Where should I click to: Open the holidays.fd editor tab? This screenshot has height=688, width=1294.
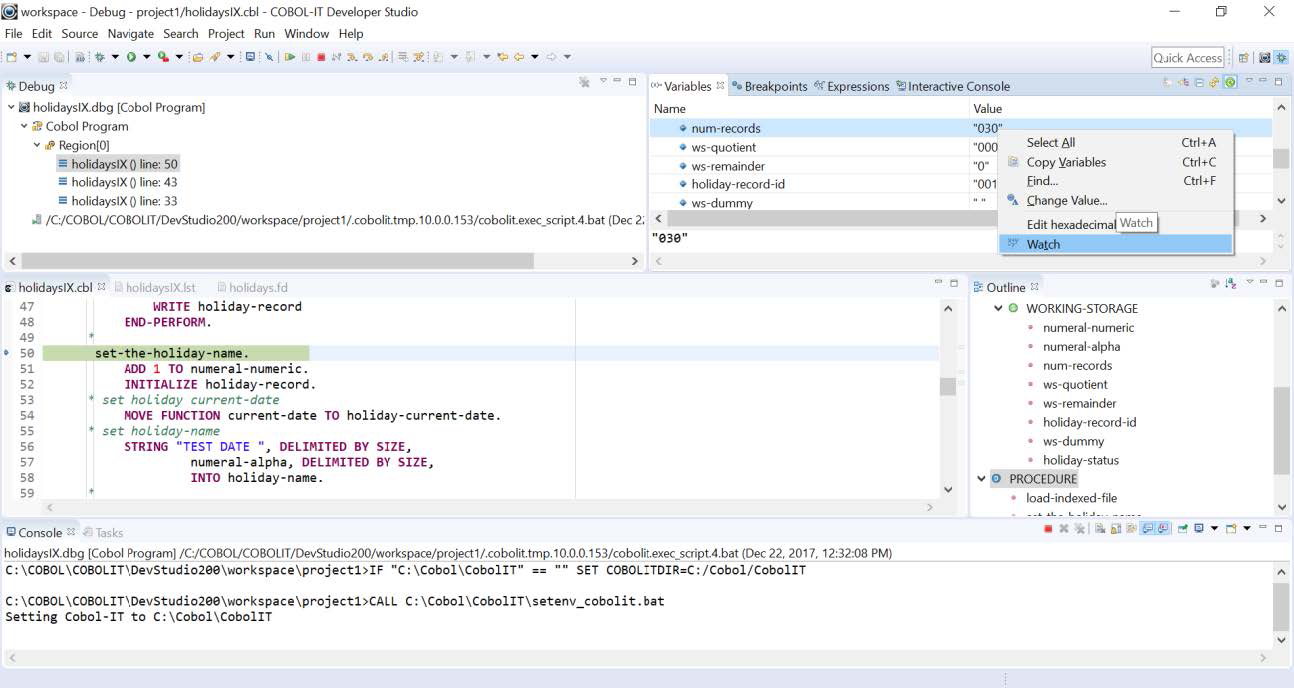point(258,287)
